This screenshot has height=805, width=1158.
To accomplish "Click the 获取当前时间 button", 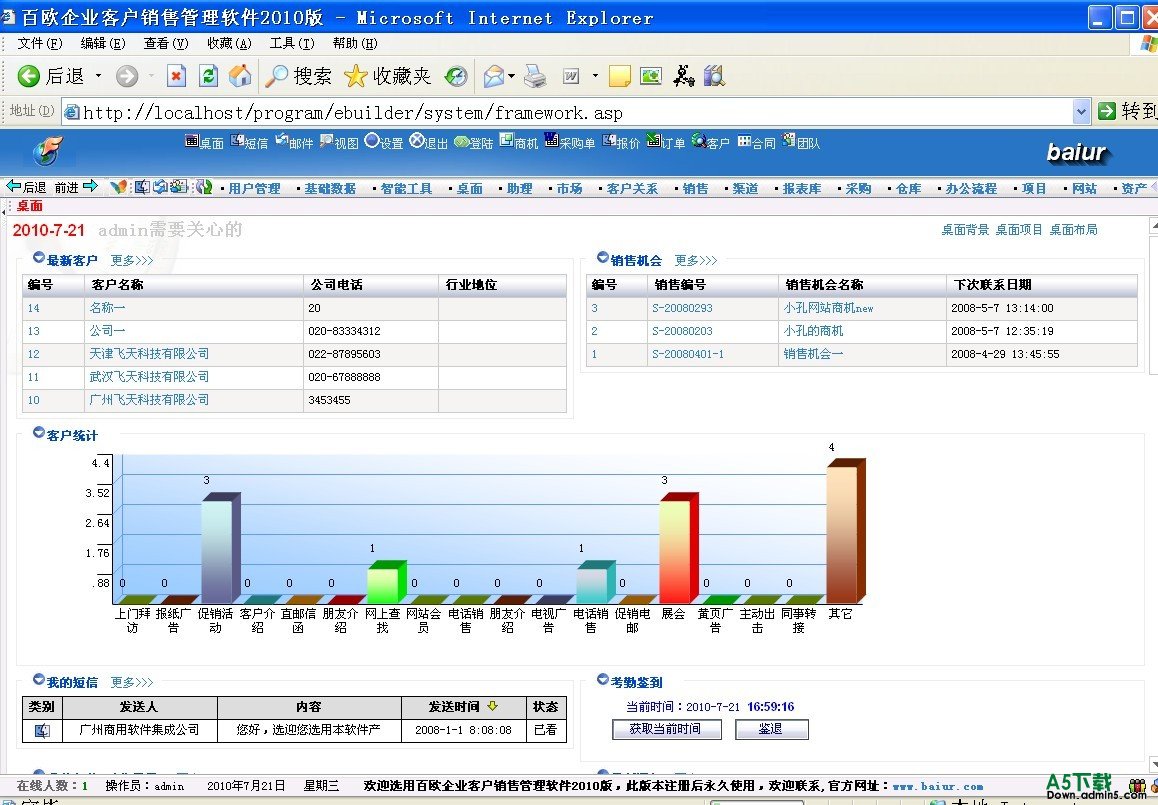I will coord(665,729).
